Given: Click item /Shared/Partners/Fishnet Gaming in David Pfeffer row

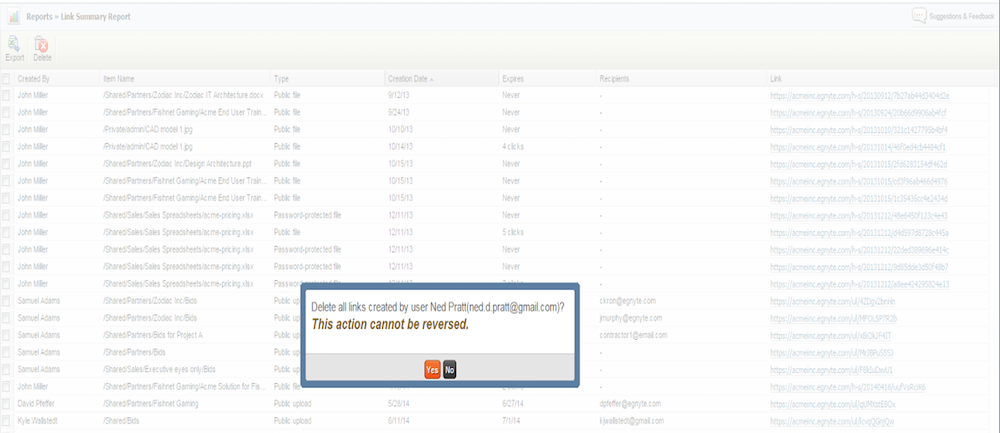Looking at the screenshot, I should [x=151, y=404].
